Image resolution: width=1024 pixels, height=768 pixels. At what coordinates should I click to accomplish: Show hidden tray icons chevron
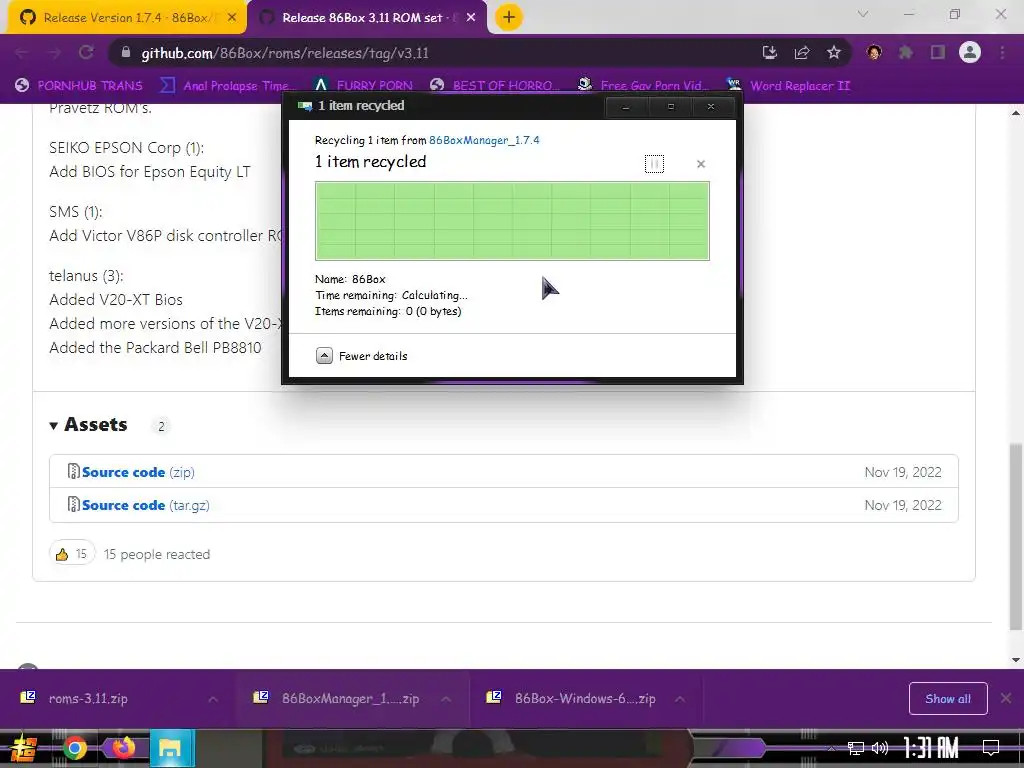[831, 748]
